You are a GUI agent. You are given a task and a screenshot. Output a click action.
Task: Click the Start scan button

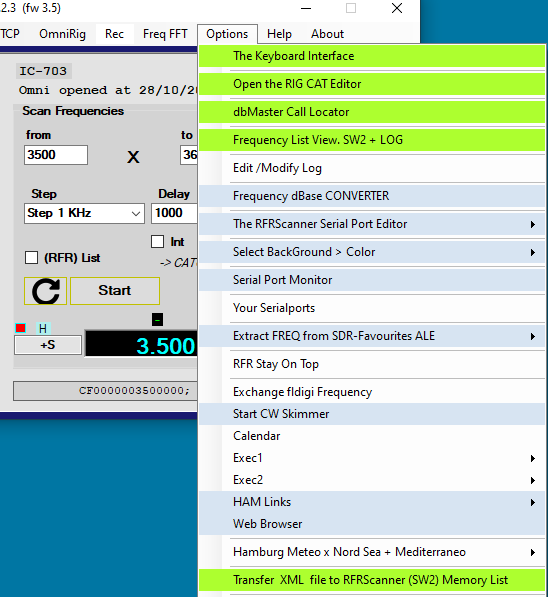(115, 291)
